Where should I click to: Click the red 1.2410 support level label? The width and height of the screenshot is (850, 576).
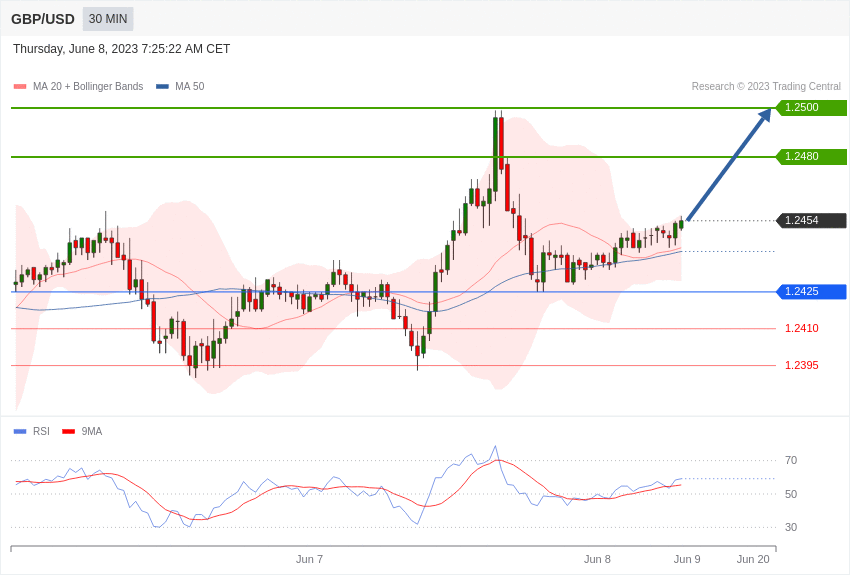pyautogui.click(x=801, y=329)
